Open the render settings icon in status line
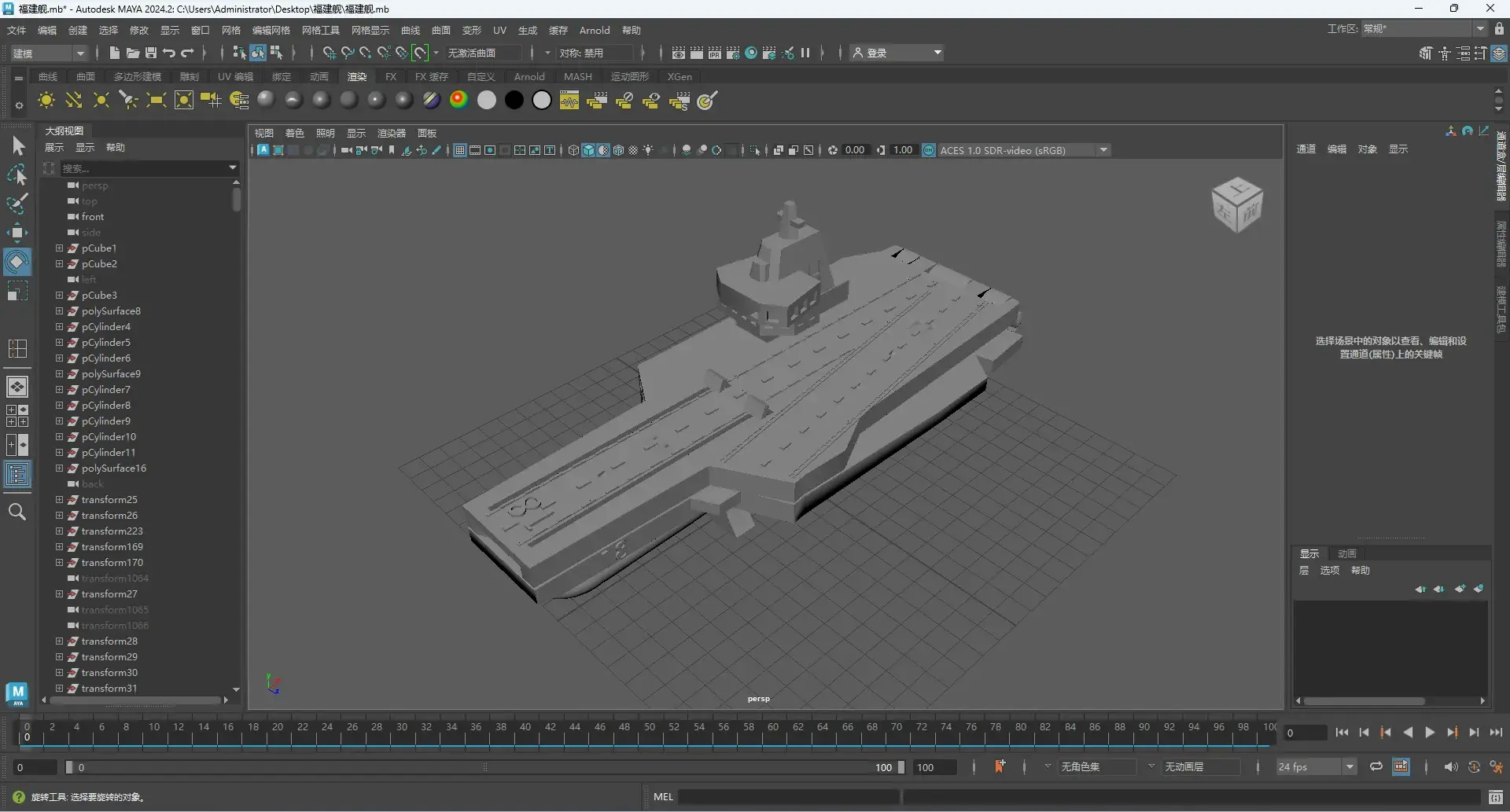1510x812 pixels. click(732, 53)
